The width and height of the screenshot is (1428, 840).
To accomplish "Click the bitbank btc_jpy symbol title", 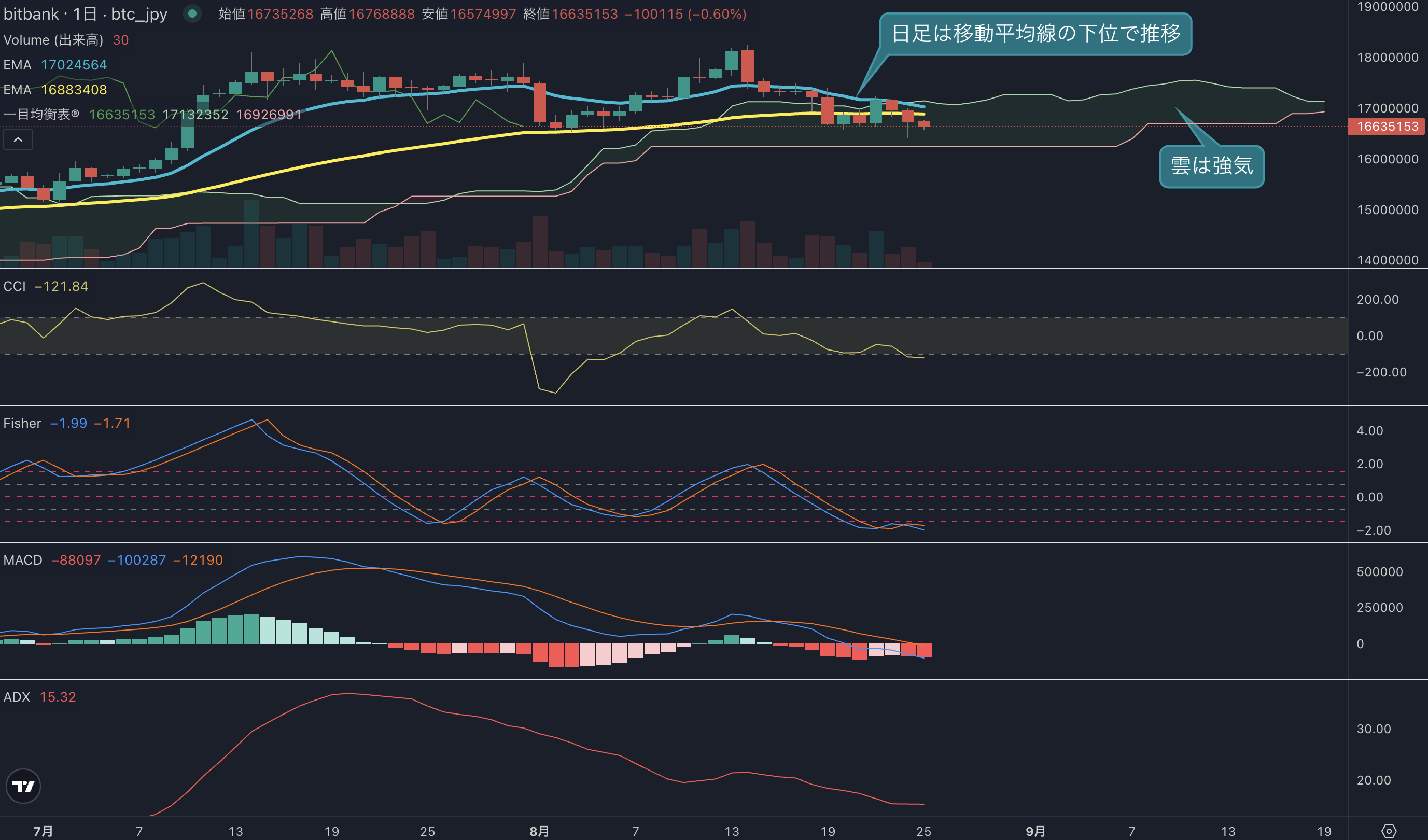I will pyautogui.click(x=85, y=13).
